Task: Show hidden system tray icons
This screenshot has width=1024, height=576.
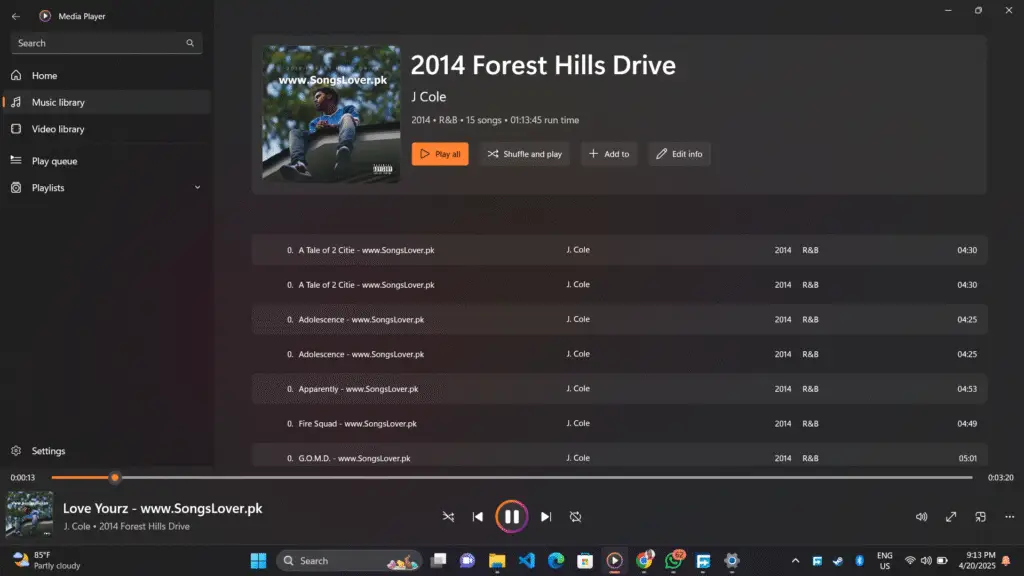Action: click(795, 560)
